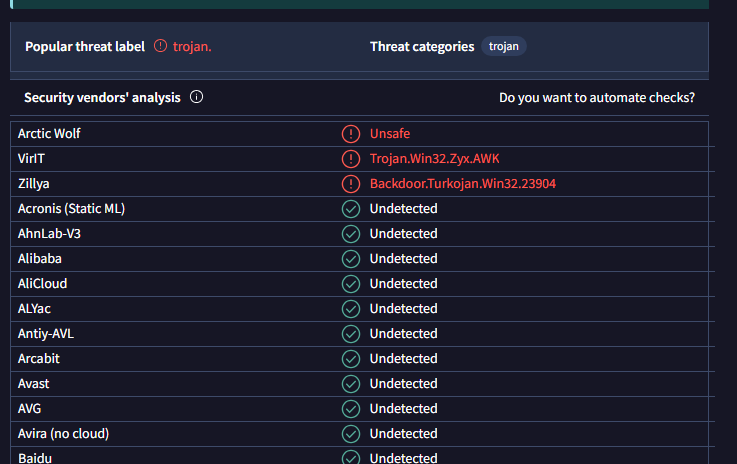Click the green checkmark for Avira (no cloud)
Screen dimensions: 737x464
pyautogui.click(x=351, y=433)
